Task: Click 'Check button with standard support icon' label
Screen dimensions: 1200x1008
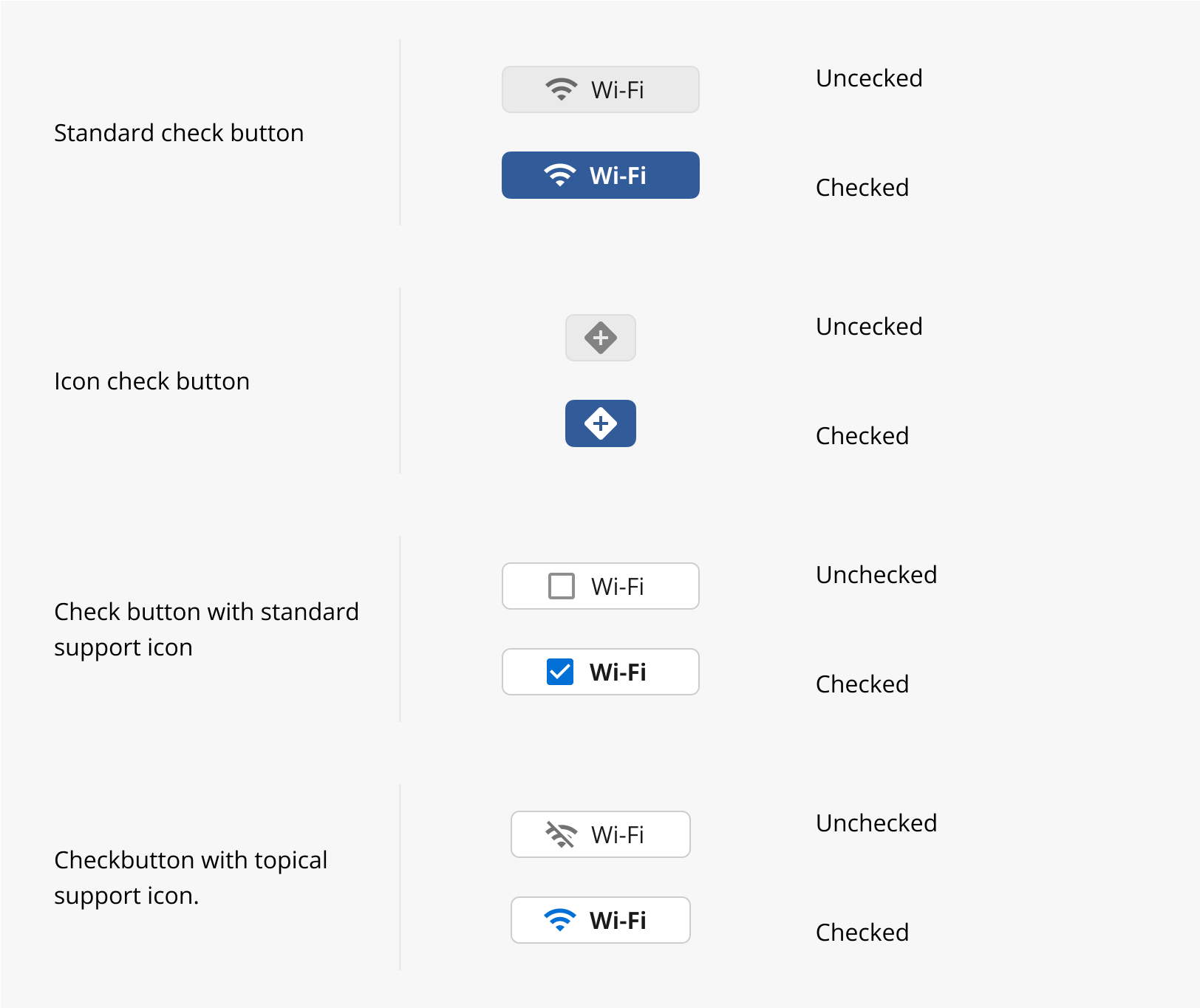Action: [x=206, y=630]
